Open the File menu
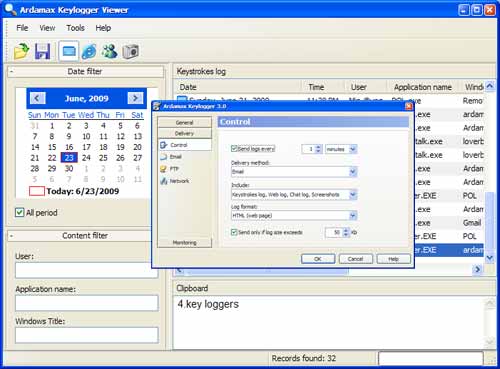This screenshot has width=500, height=369. coord(22,28)
